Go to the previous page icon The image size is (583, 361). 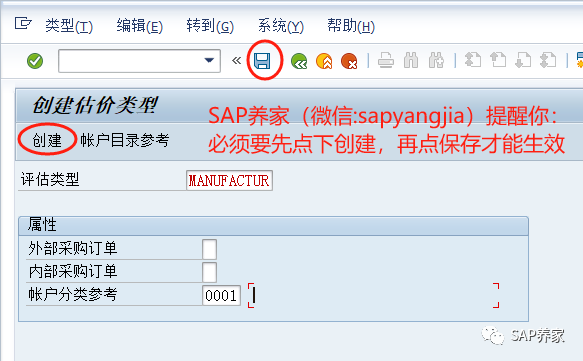(498, 60)
